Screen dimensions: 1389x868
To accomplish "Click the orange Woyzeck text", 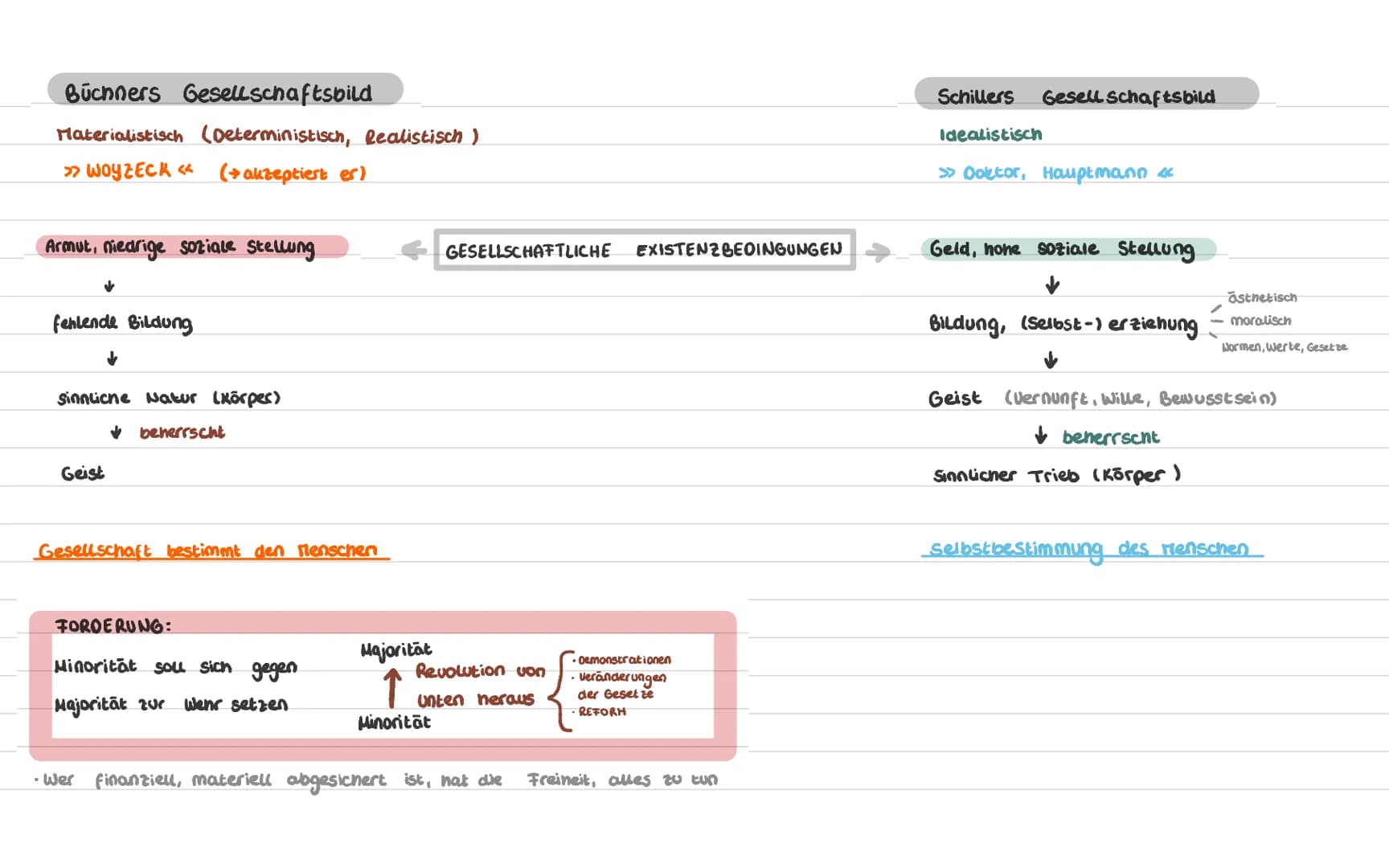I will [x=129, y=170].
